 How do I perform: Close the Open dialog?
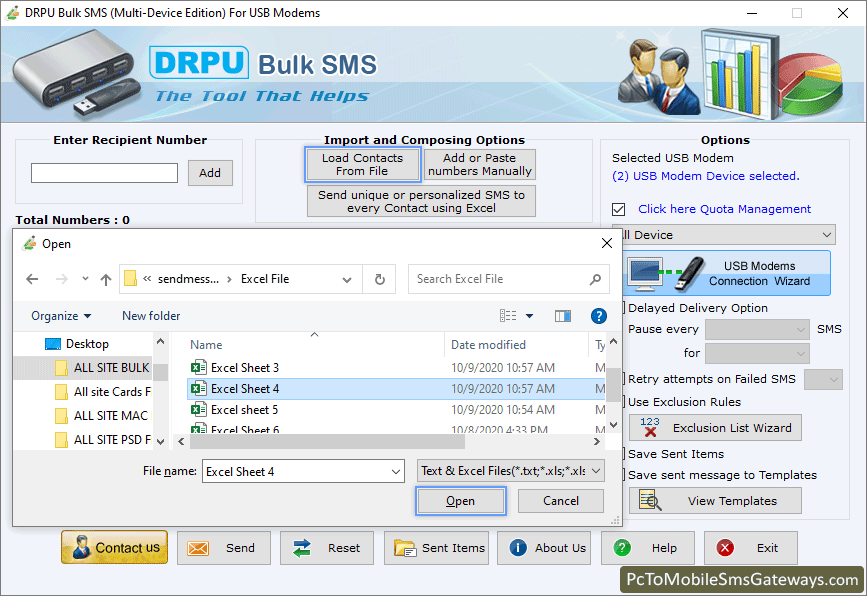coord(607,243)
